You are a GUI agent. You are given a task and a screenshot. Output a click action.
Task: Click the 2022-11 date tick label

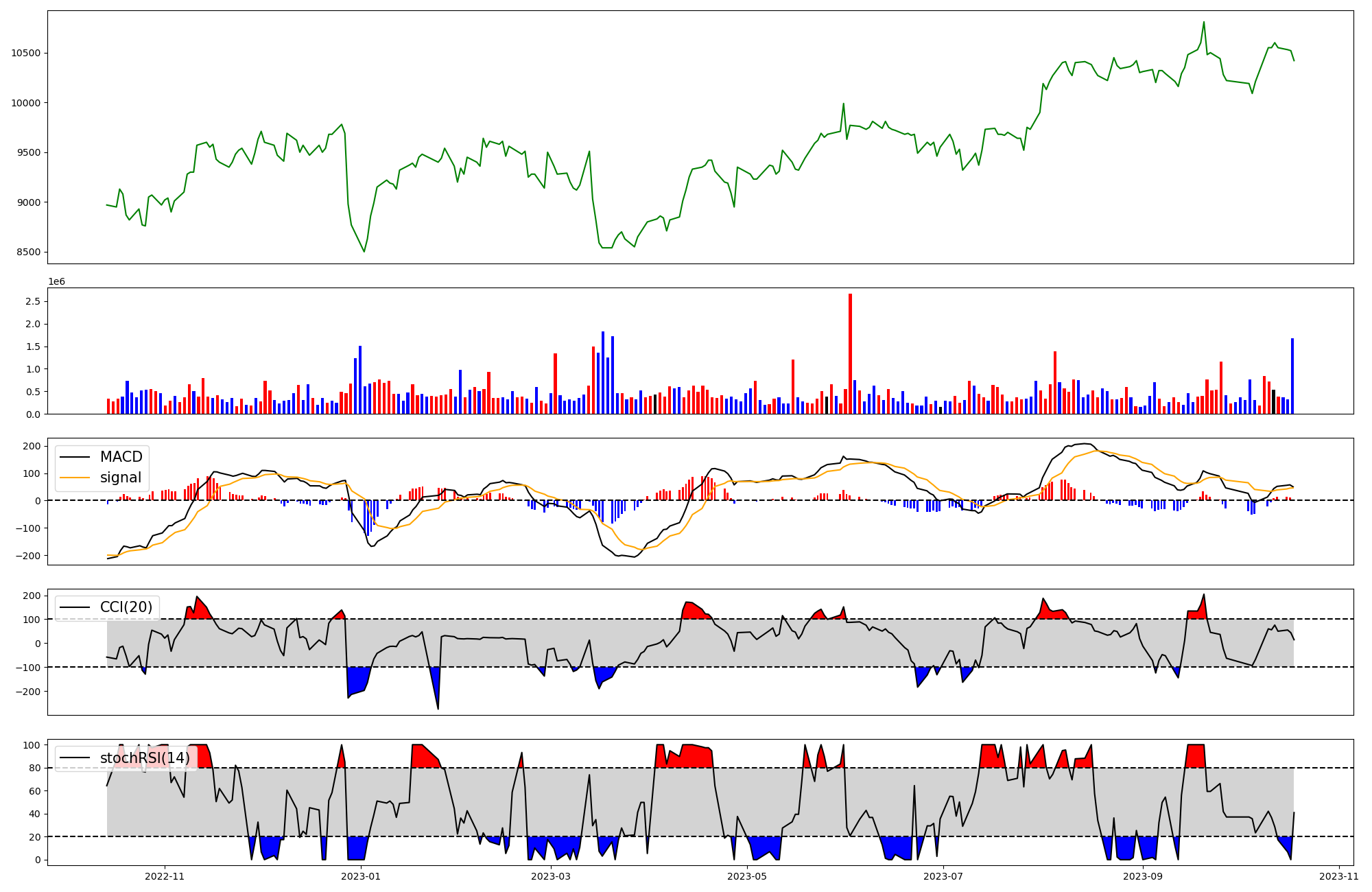pos(165,876)
